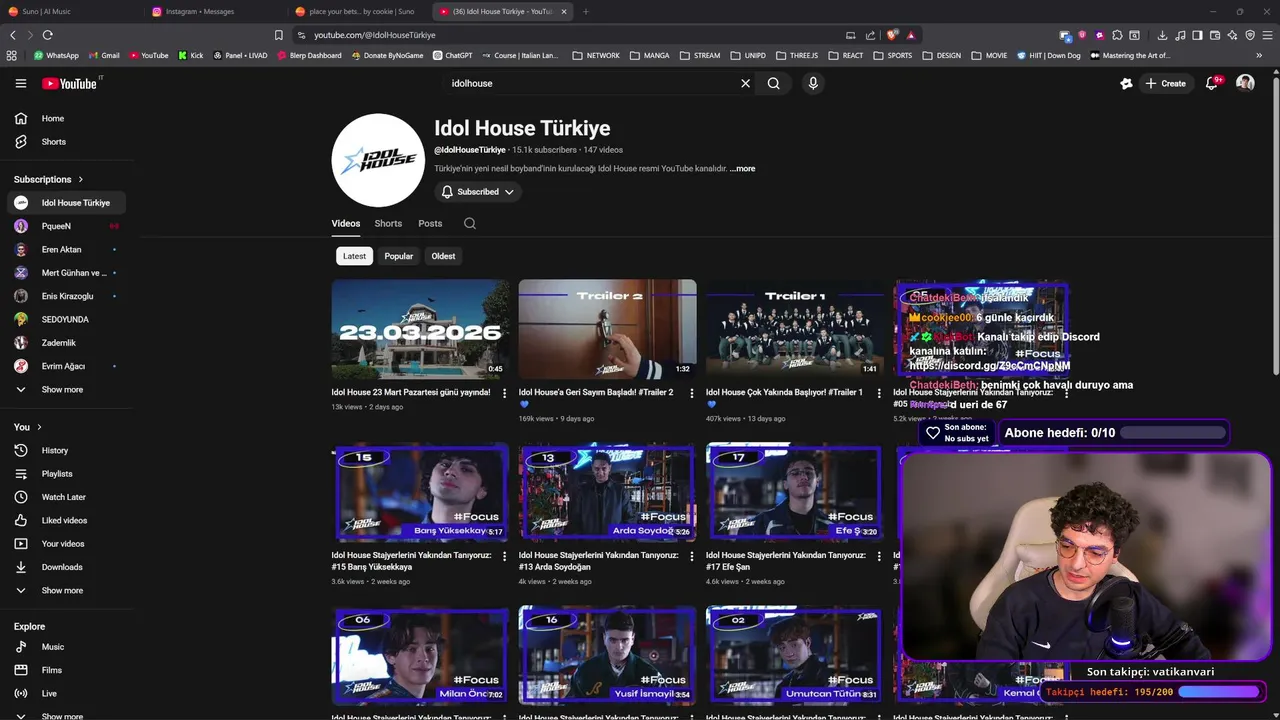Open History in the sidebar
Viewport: 1280px width, 720px height.
pyautogui.click(x=66, y=450)
